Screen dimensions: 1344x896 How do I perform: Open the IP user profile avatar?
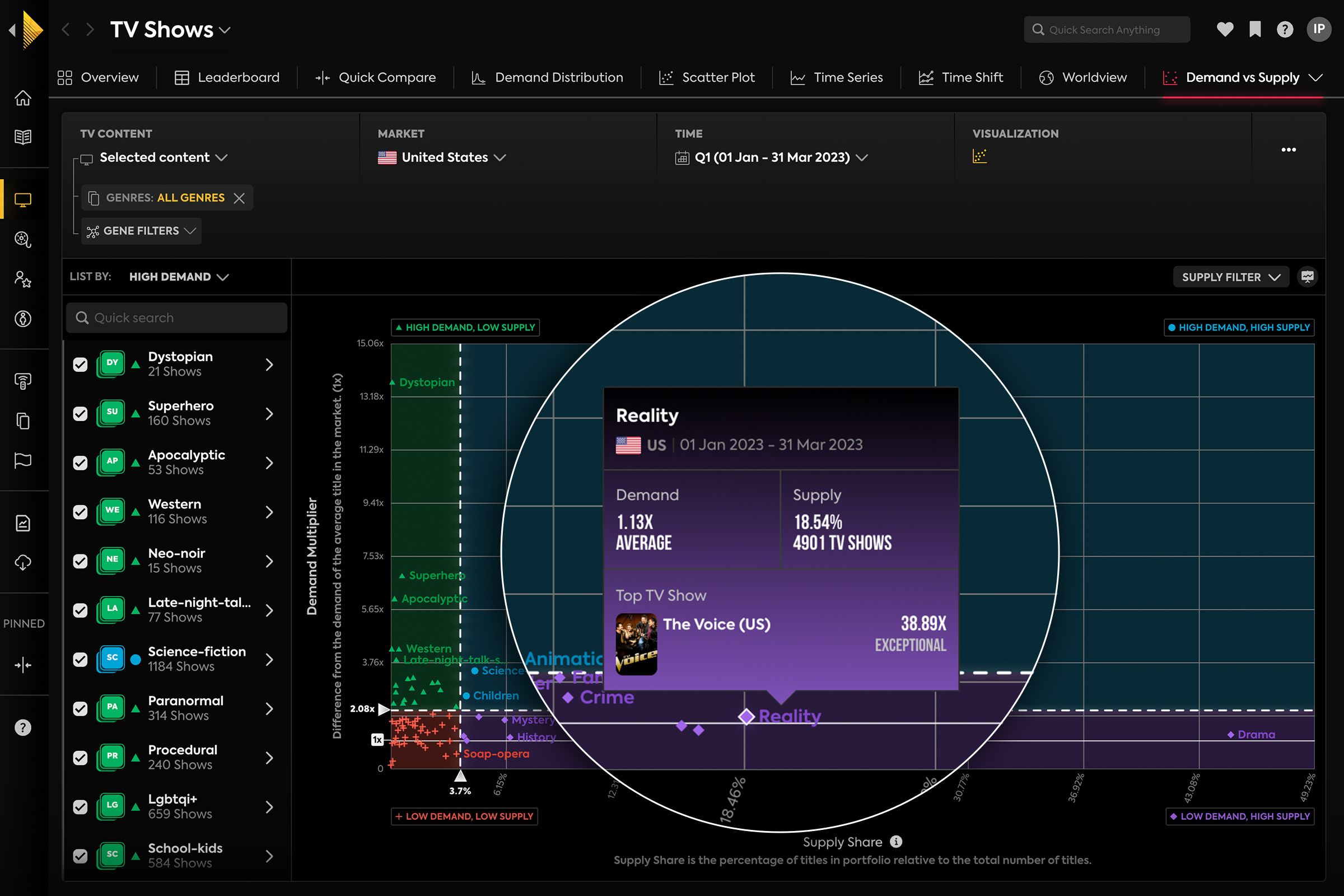click(1319, 29)
